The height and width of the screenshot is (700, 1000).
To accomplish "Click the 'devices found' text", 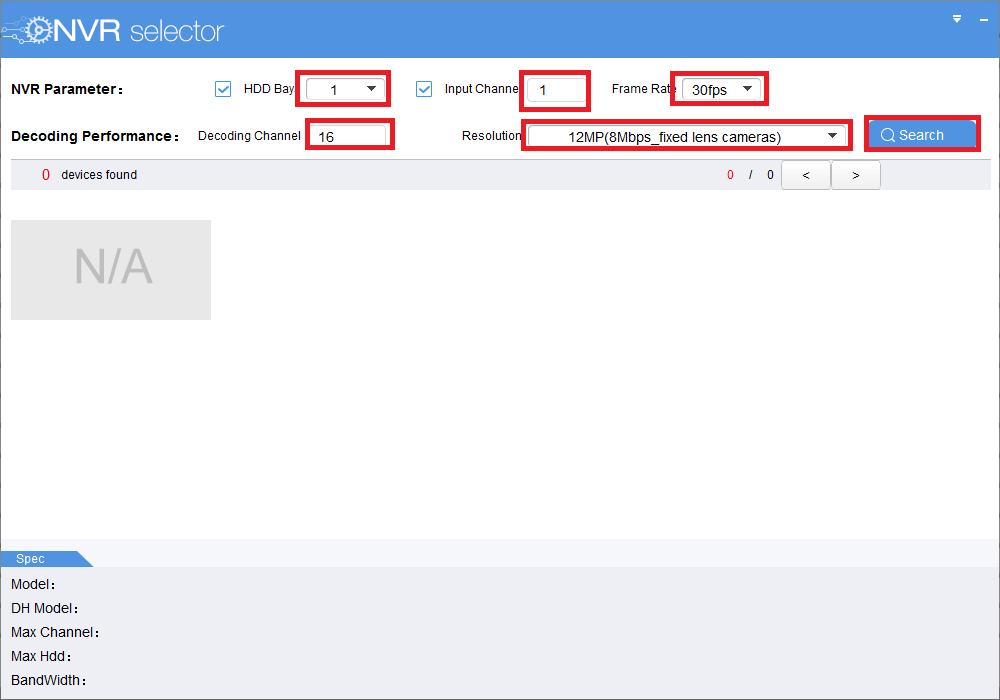I will pyautogui.click(x=99, y=175).
